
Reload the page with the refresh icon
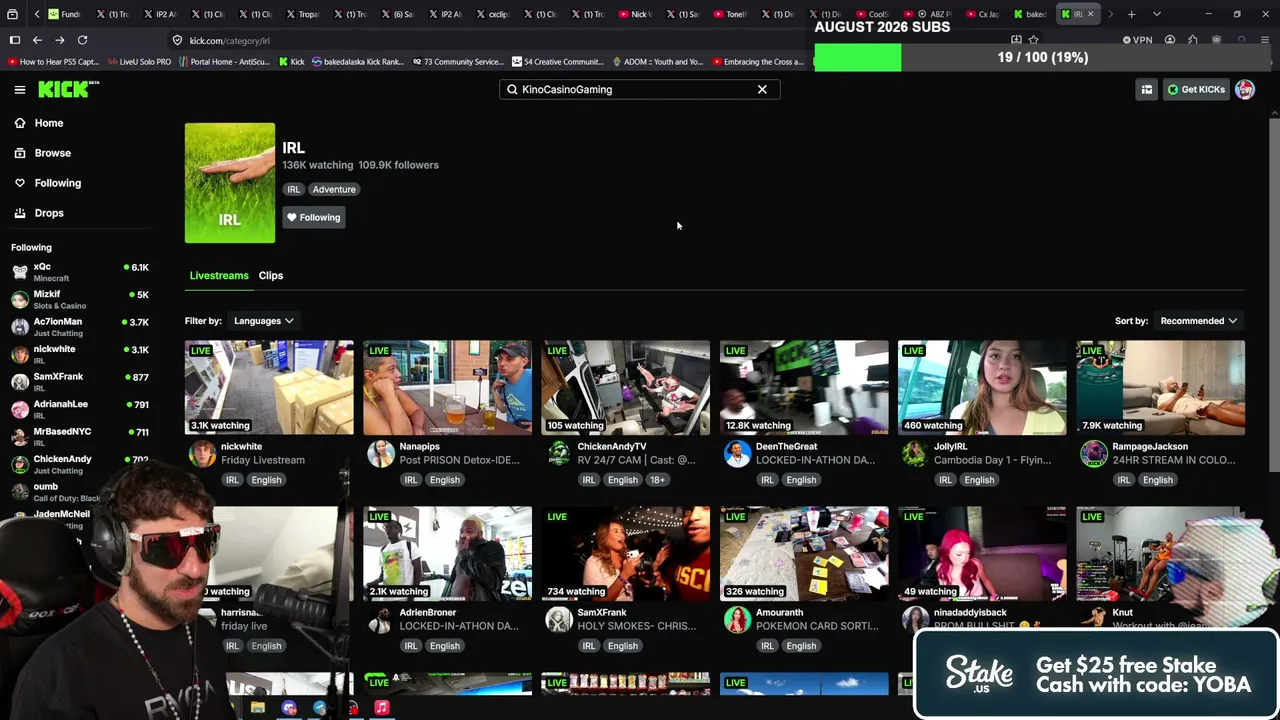[83, 40]
